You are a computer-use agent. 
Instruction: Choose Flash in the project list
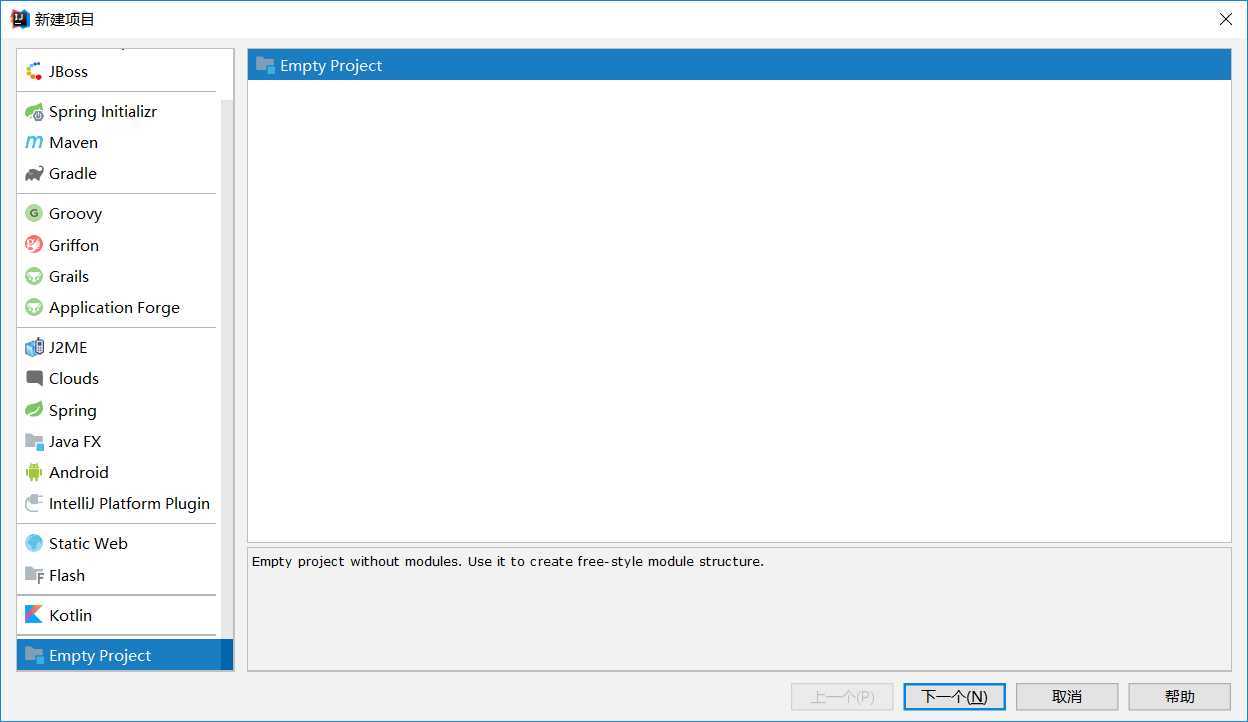coord(67,576)
